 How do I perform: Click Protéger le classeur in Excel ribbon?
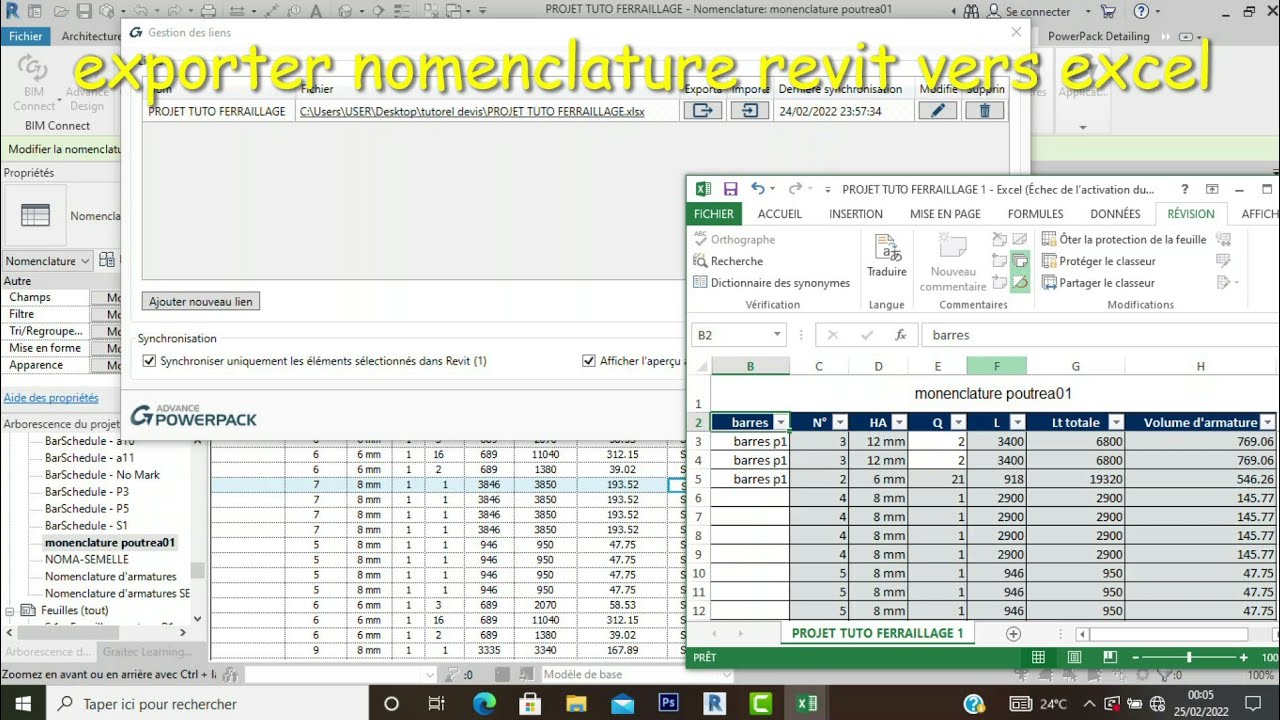coord(1099,261)
